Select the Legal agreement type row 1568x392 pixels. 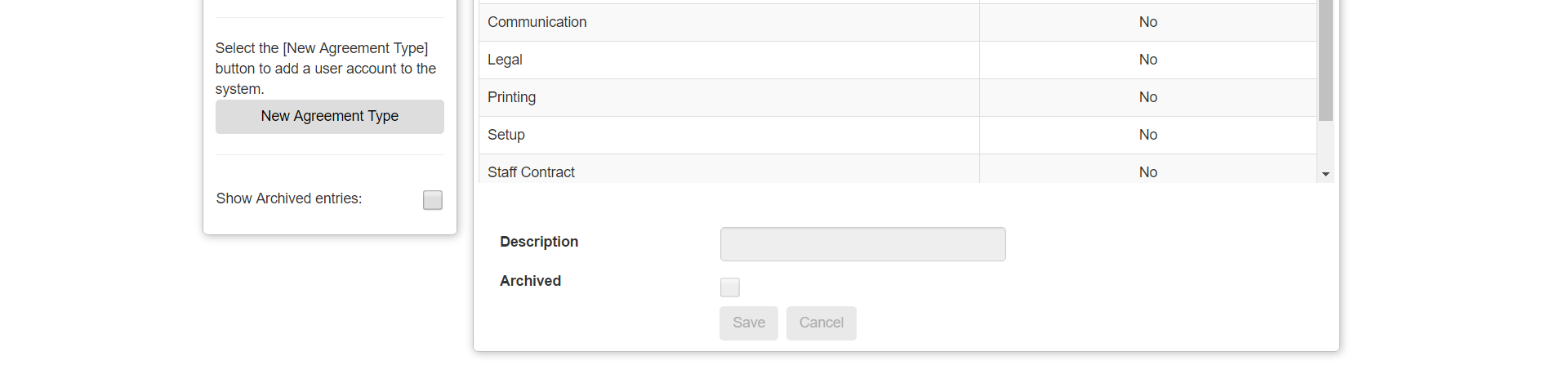[505, 60]
